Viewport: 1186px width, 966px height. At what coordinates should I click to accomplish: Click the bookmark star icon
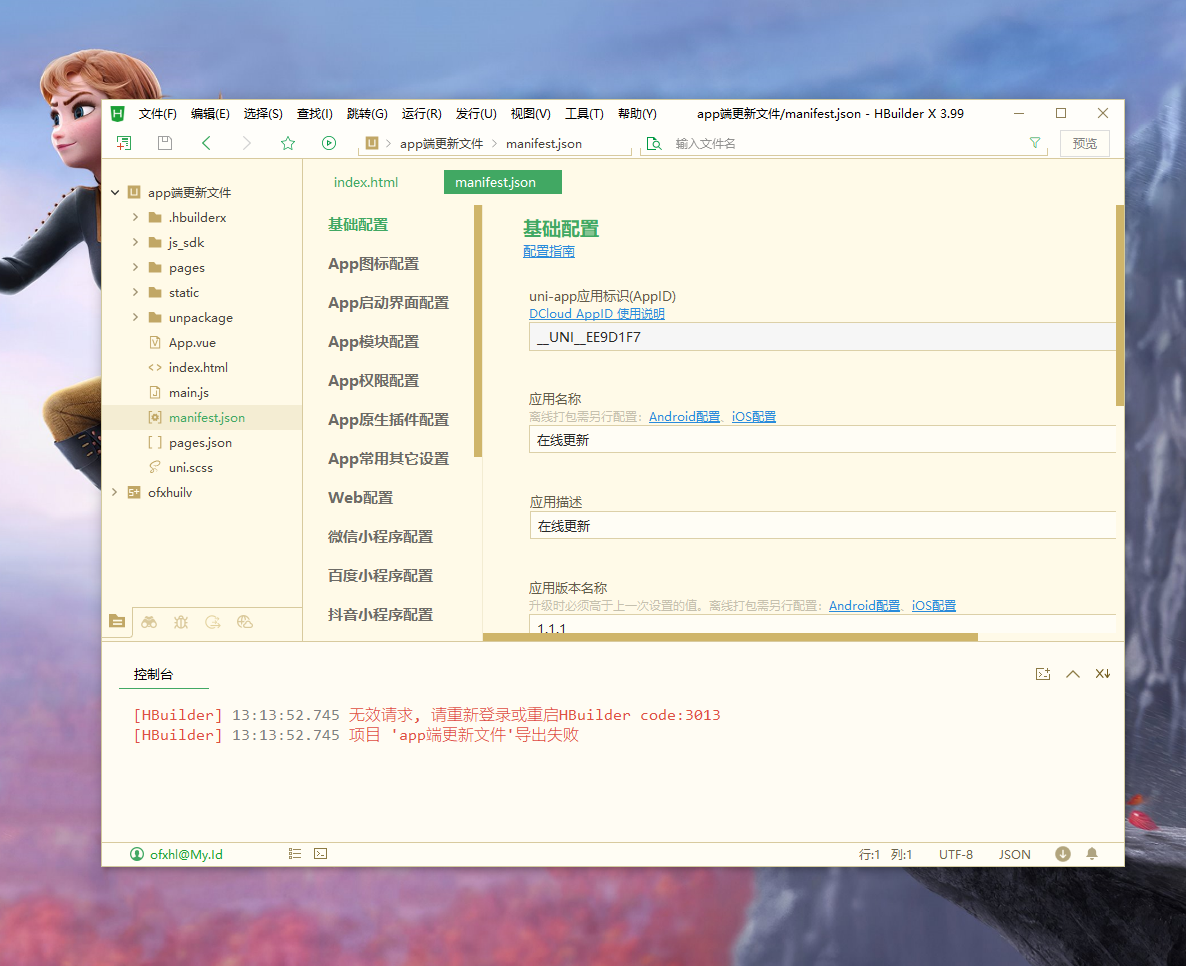288,143
